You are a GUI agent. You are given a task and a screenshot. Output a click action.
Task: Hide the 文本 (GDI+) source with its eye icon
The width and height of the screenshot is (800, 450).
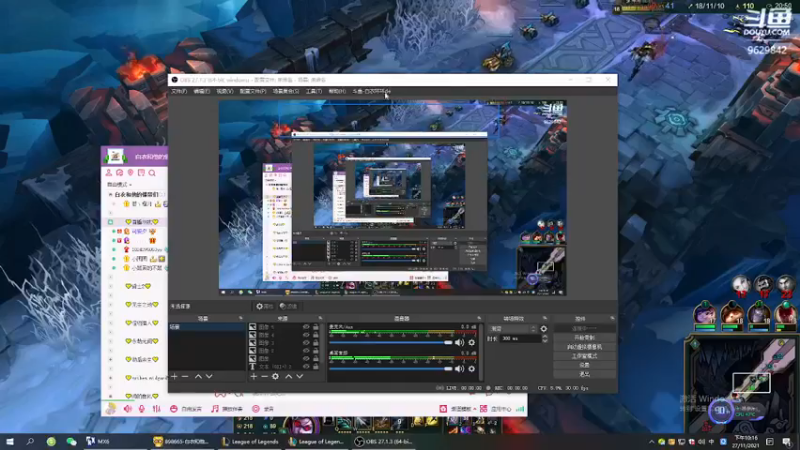306,366
